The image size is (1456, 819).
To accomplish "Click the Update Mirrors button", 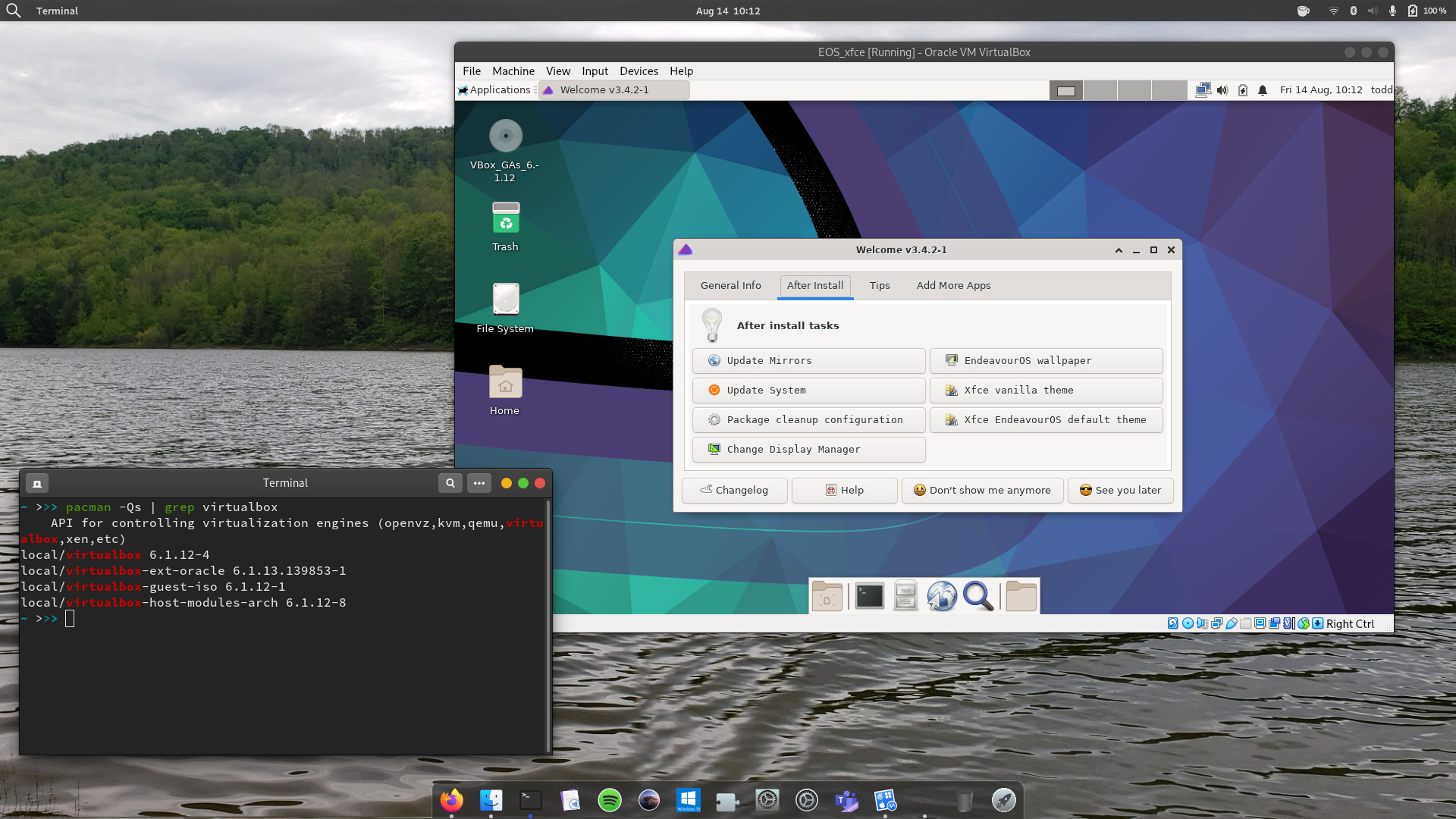I will (808, 361).
